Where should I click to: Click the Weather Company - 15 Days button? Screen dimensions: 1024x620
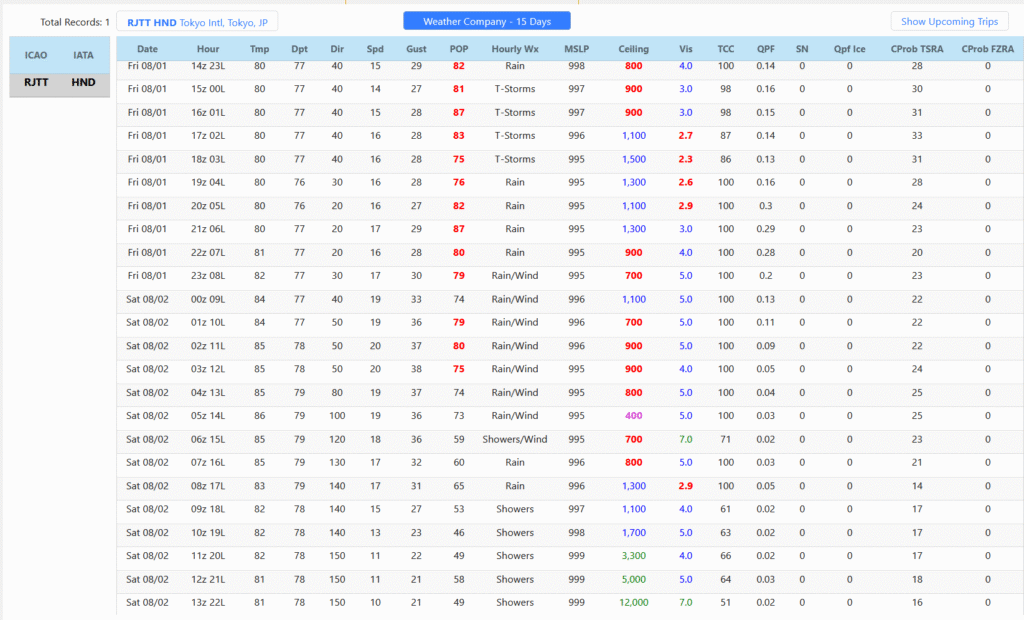[x=487, y=22]
